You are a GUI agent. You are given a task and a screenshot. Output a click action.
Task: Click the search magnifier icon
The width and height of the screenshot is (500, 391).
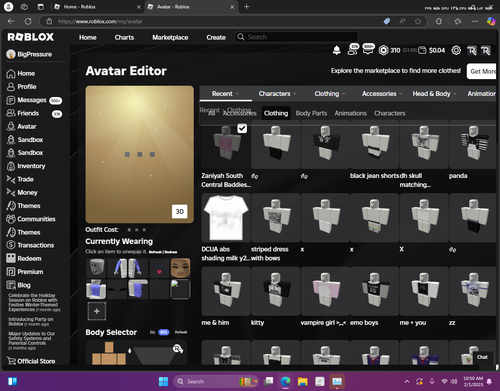[x=241, y=37]
